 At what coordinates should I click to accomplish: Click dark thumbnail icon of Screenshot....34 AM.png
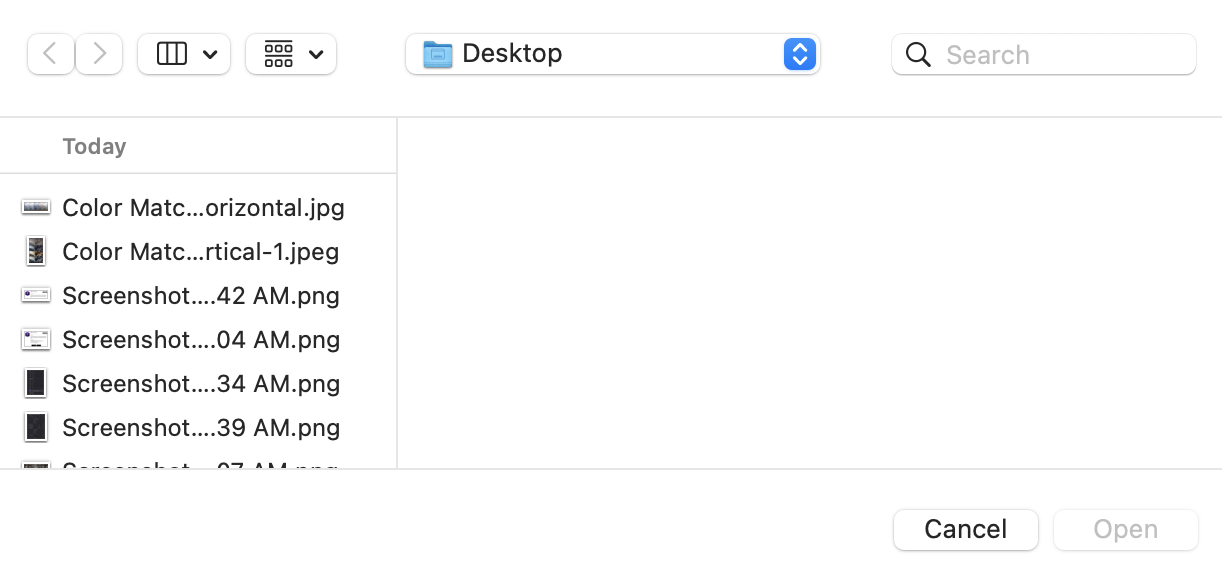pos(36,383)
